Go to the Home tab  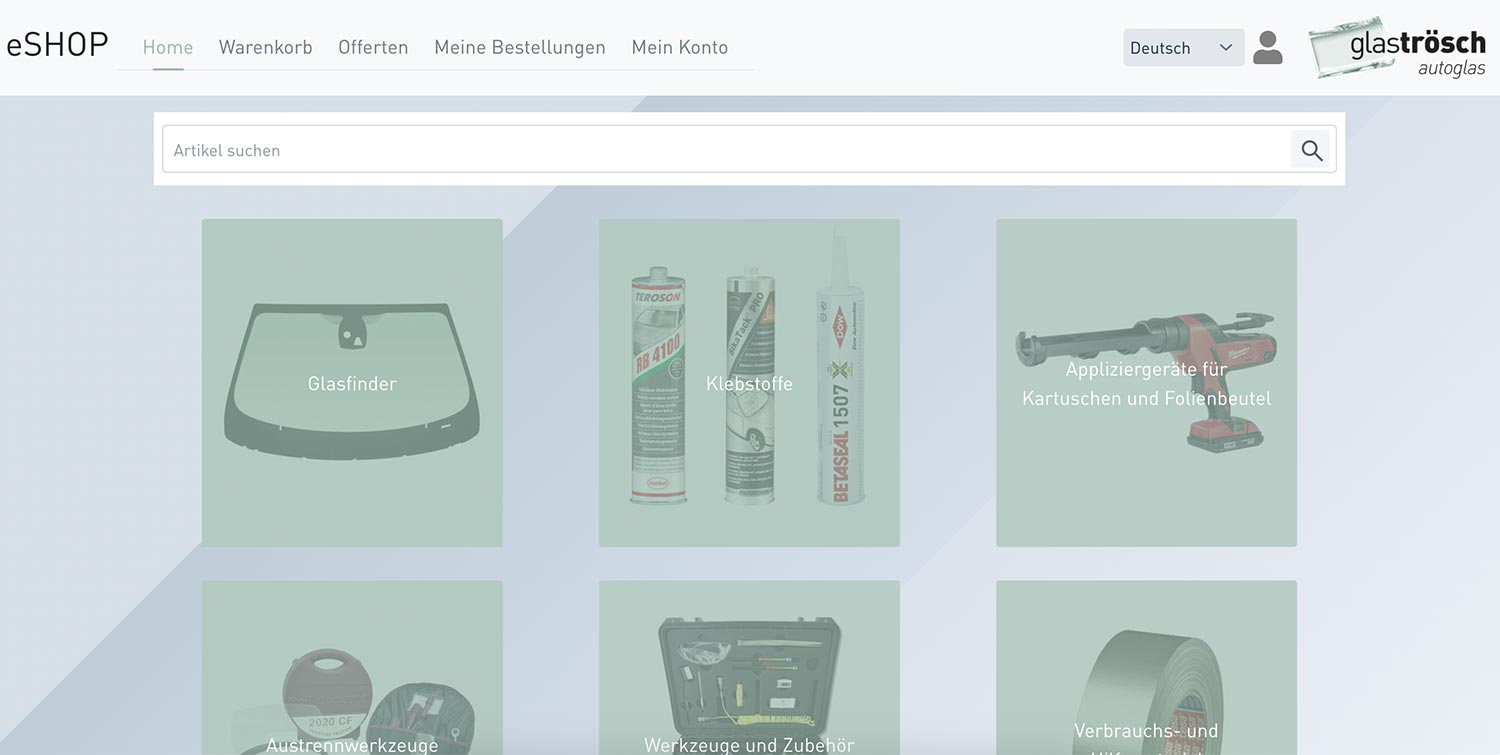point(168,47)
